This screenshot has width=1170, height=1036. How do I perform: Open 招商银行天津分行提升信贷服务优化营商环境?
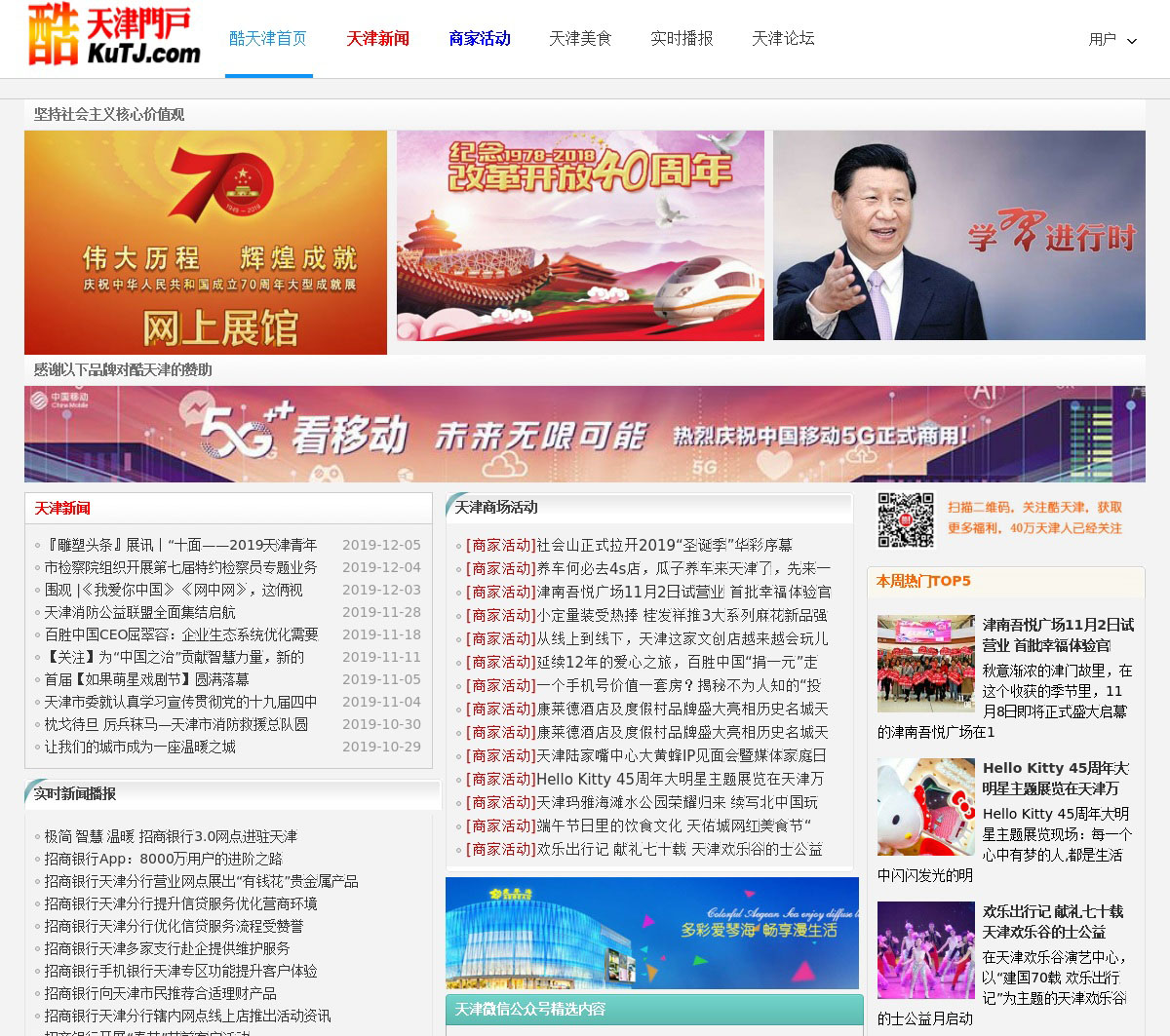click(180, 903)
